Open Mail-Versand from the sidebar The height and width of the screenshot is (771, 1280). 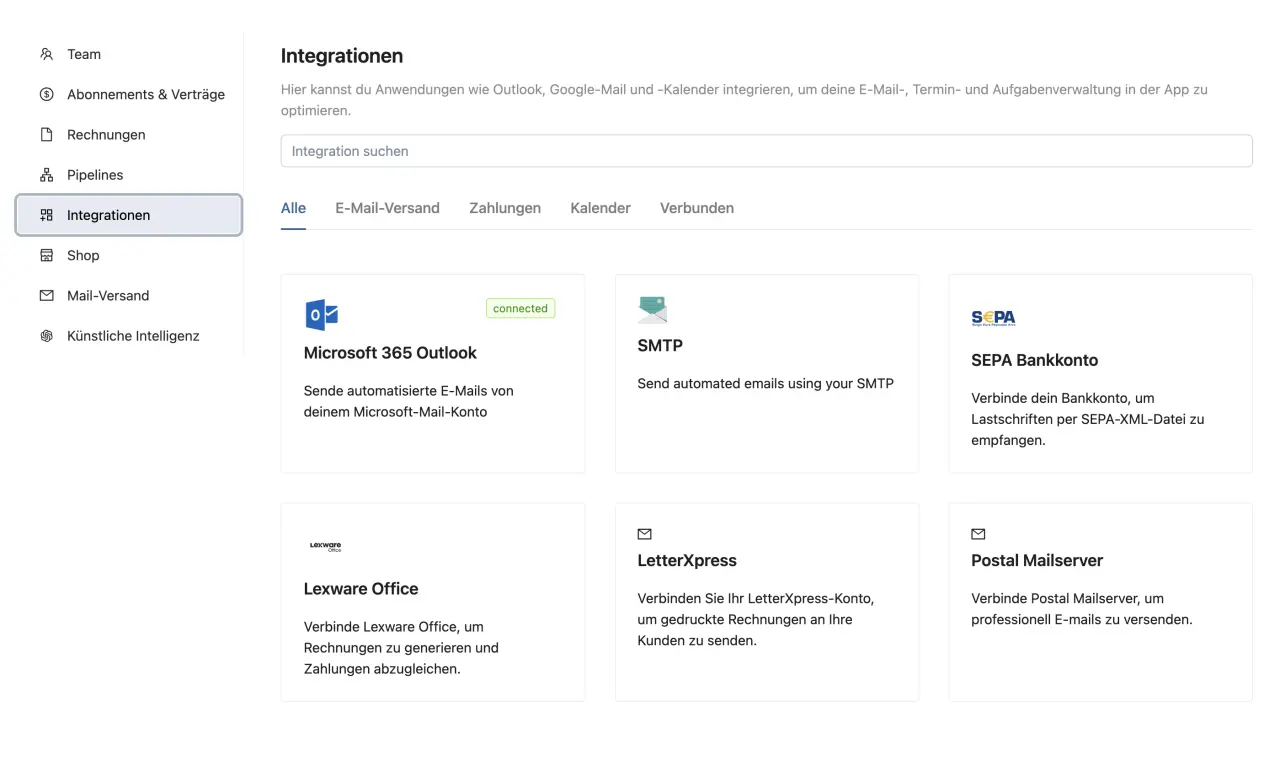(108, 296)
